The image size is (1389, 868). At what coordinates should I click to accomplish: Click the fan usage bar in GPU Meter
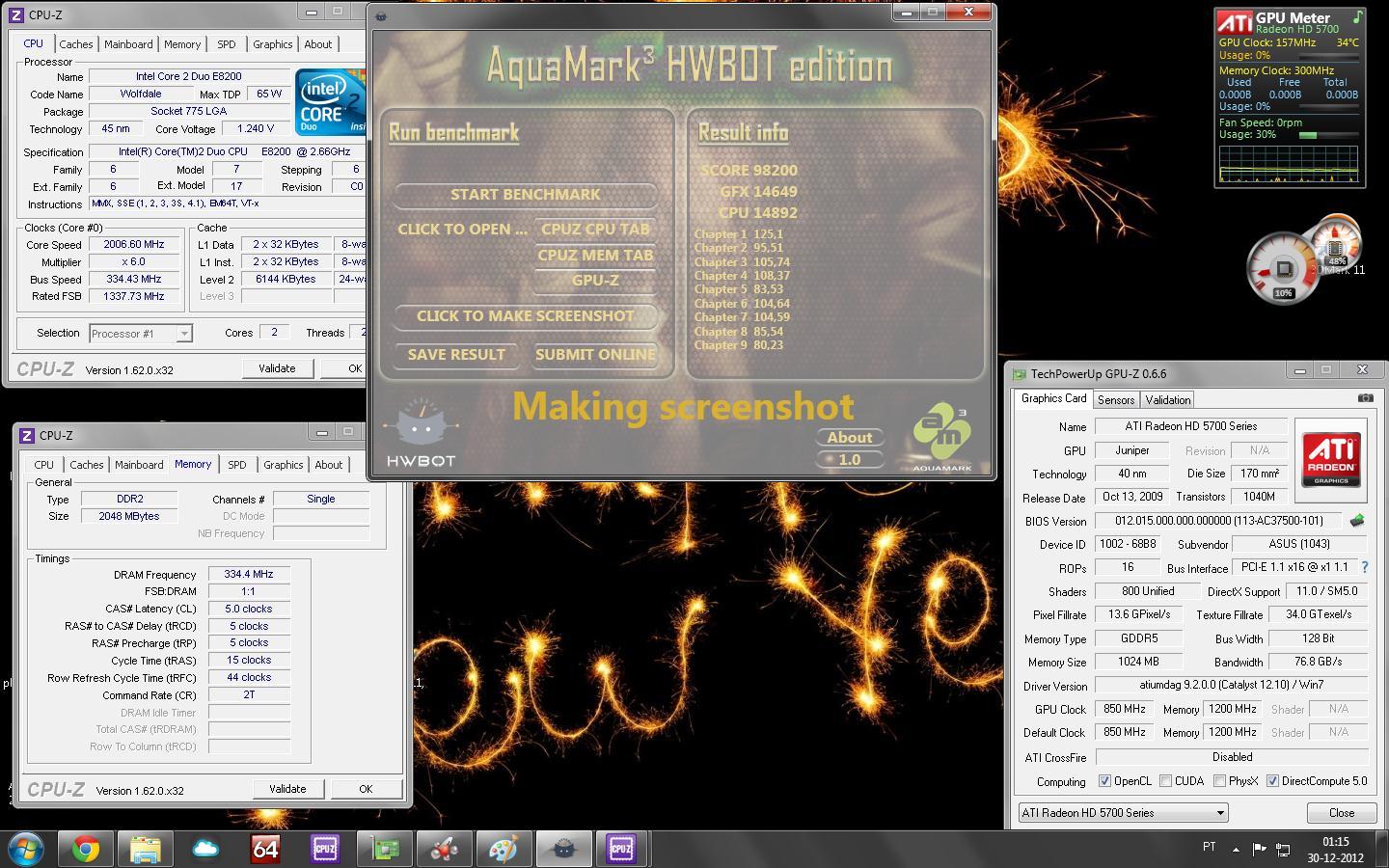[x=1326, y=135]
